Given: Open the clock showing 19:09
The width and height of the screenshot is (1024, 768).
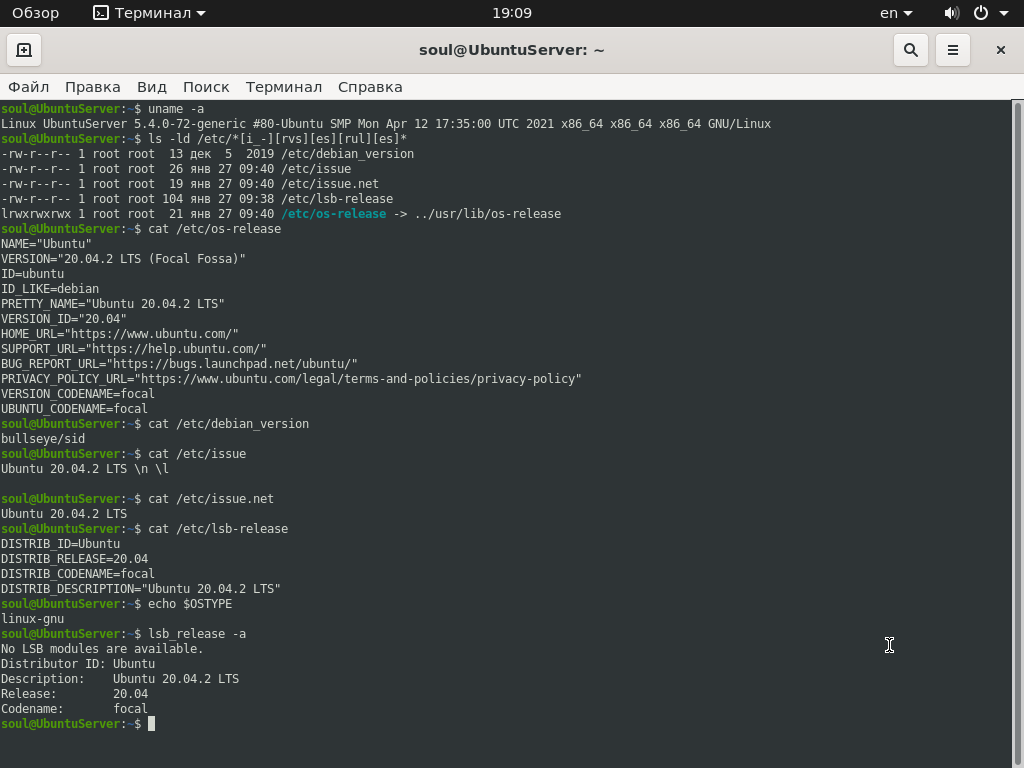Looking at the screenshot, I should [x=512, y=13].
